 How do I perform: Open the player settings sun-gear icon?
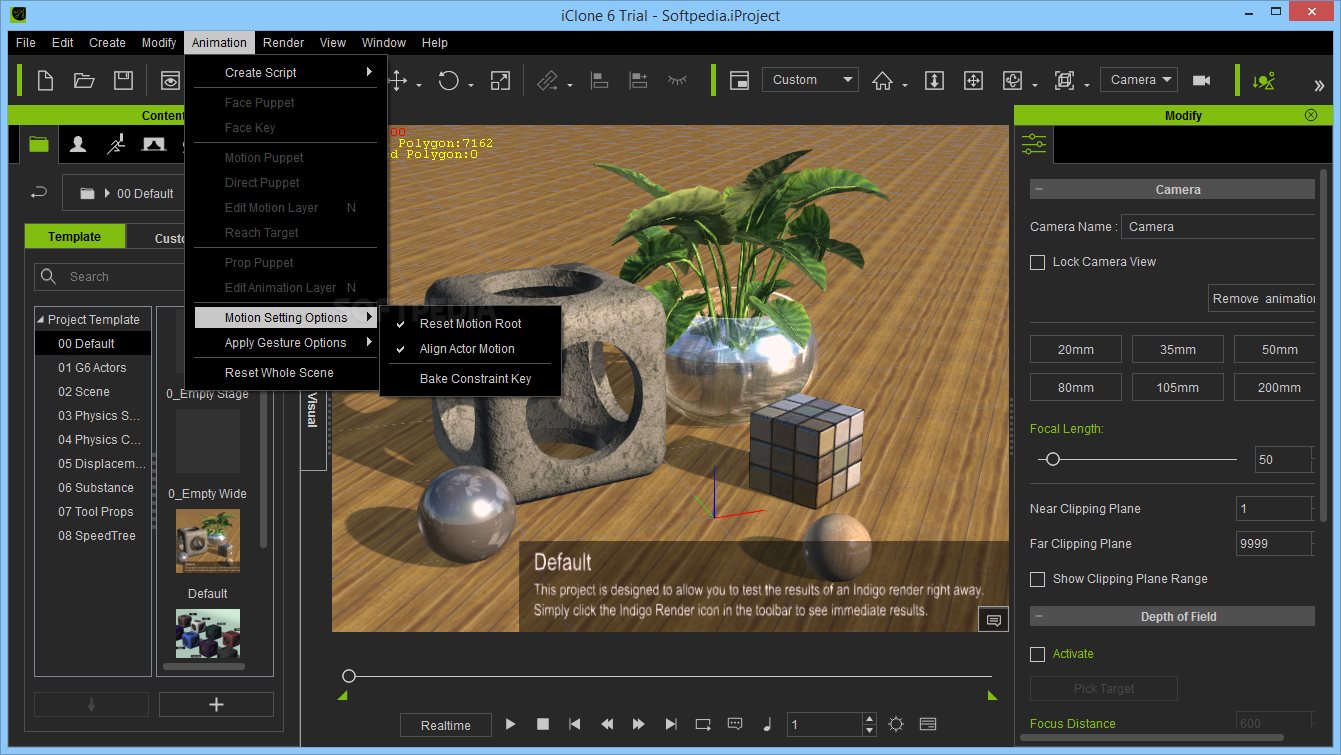tap(896, 725)
